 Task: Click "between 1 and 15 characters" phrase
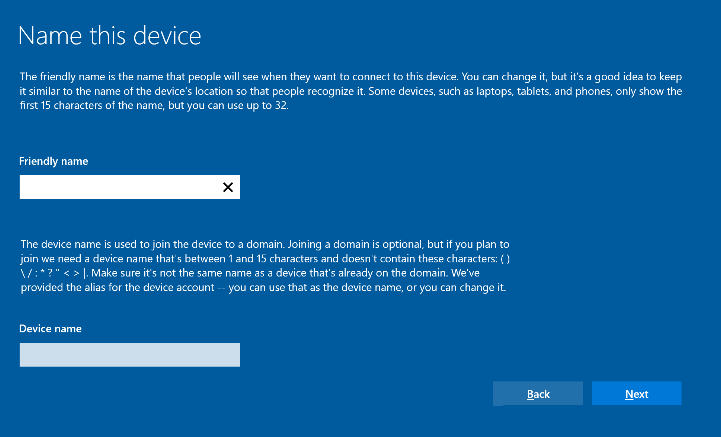(253, 258)
